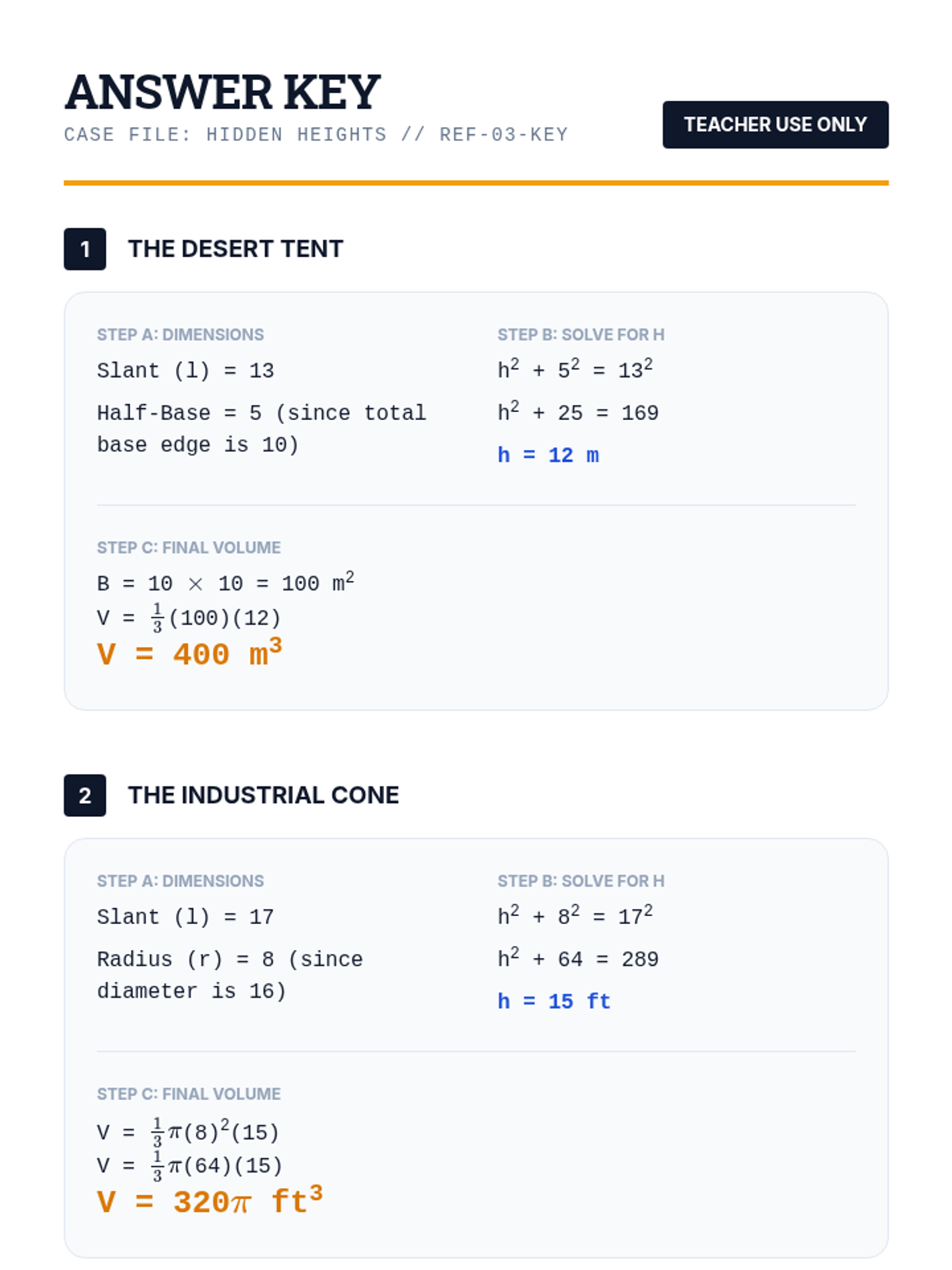Viewport: 952px width, 1270px height.
Task: Click the orange V = 400 m³ answer
Action: tap(189, 654)
